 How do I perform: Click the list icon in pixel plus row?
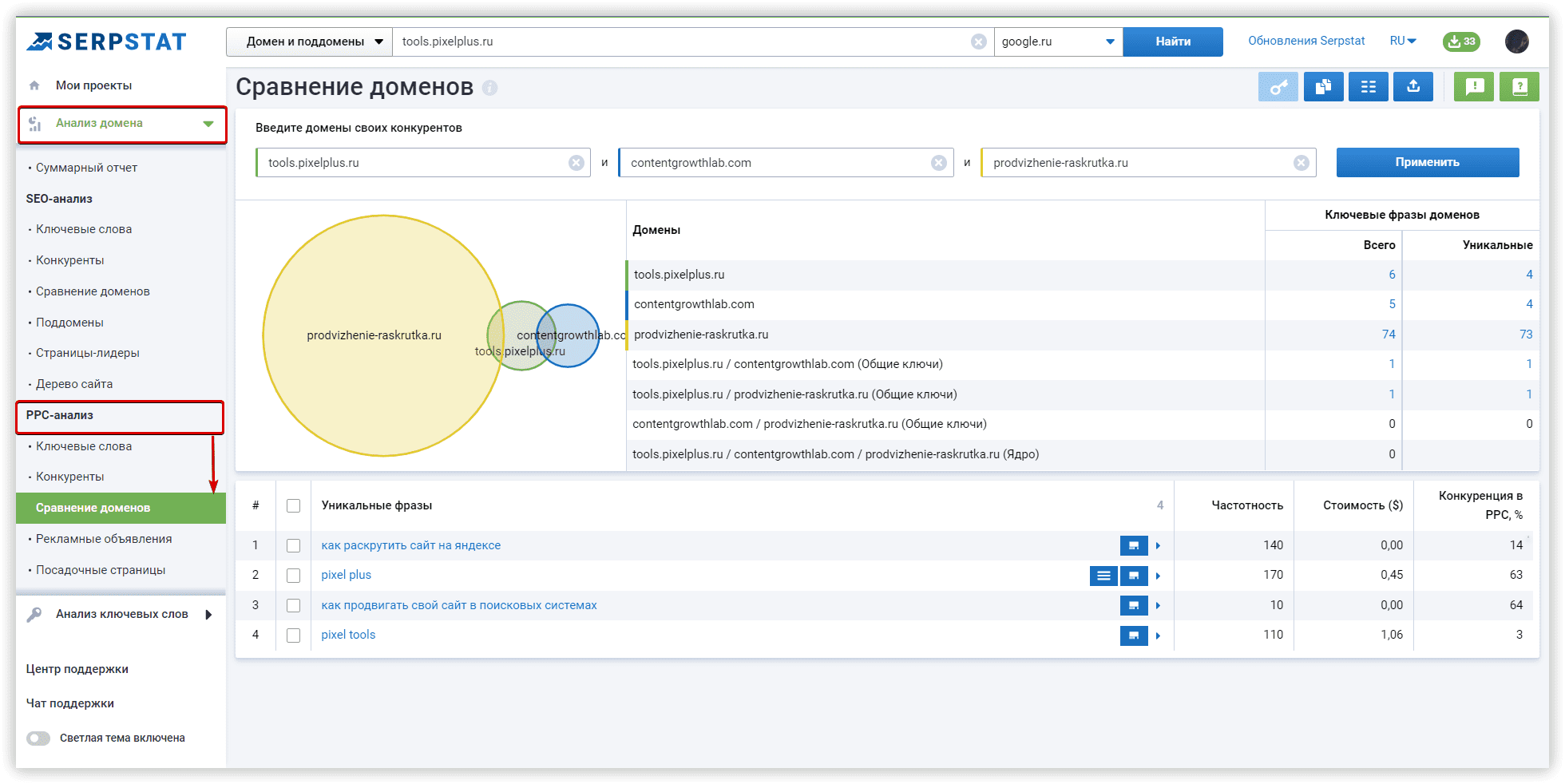1103,576
